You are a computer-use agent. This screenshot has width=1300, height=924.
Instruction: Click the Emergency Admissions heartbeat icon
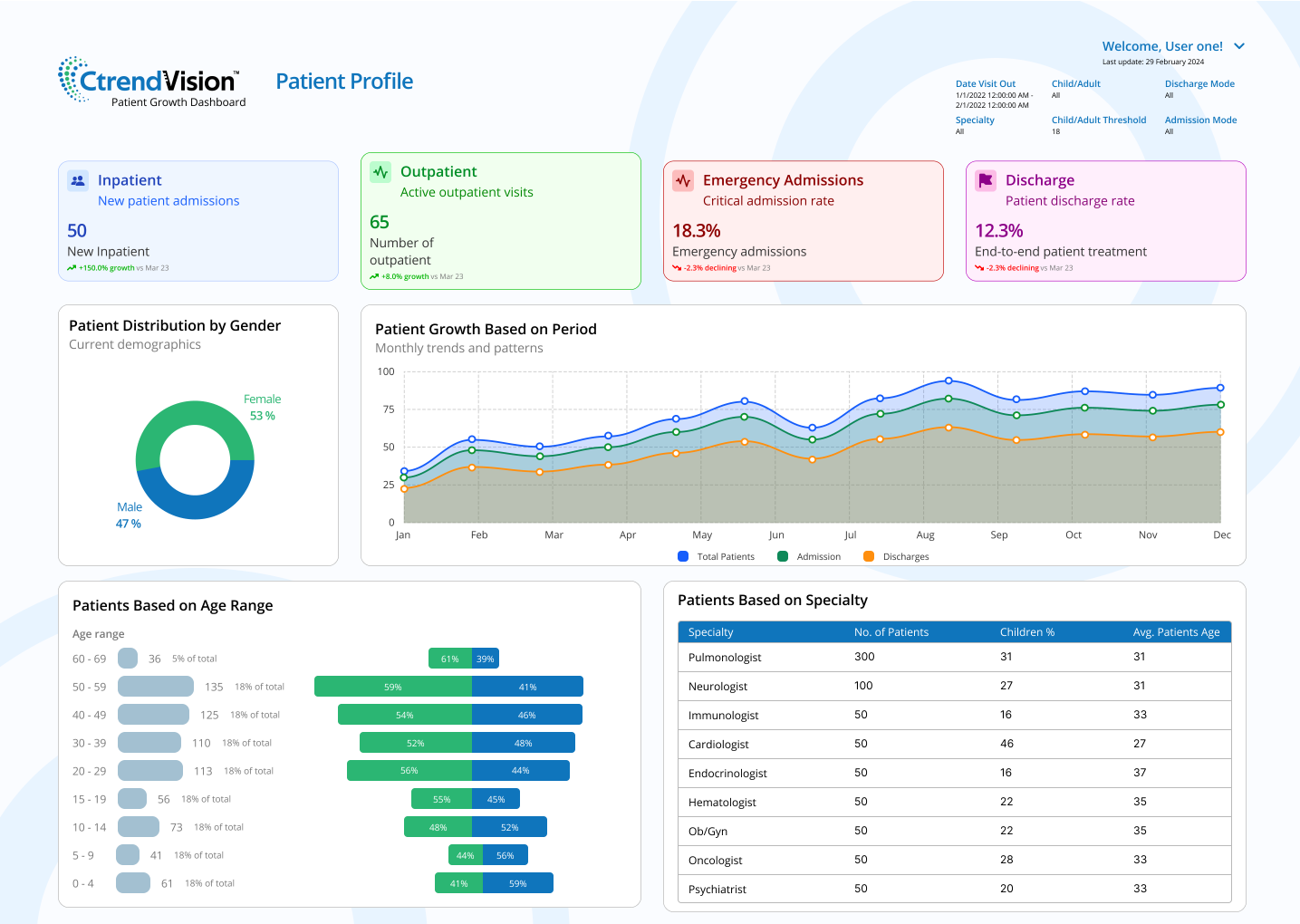(683, 180)
